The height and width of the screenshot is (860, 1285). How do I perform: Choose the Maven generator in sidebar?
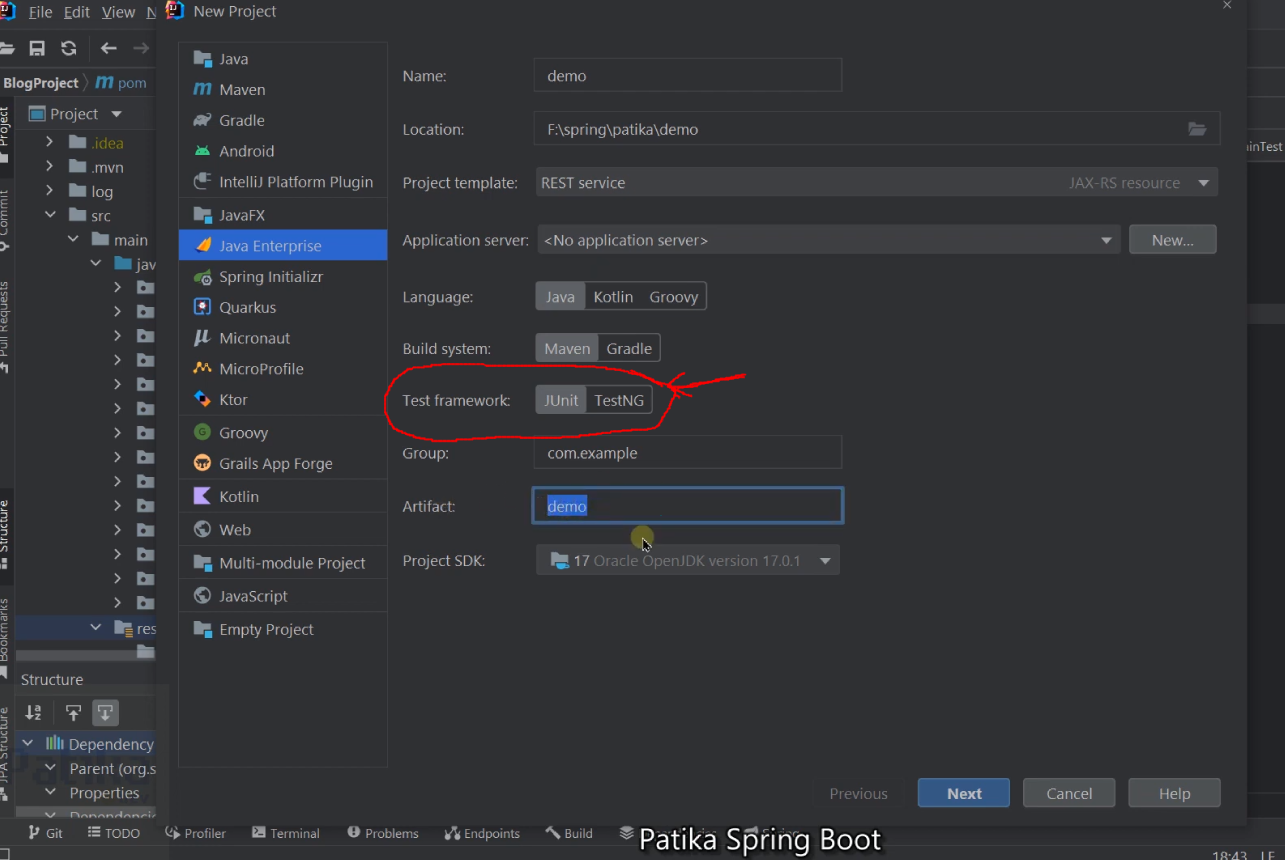click(282, 89)
